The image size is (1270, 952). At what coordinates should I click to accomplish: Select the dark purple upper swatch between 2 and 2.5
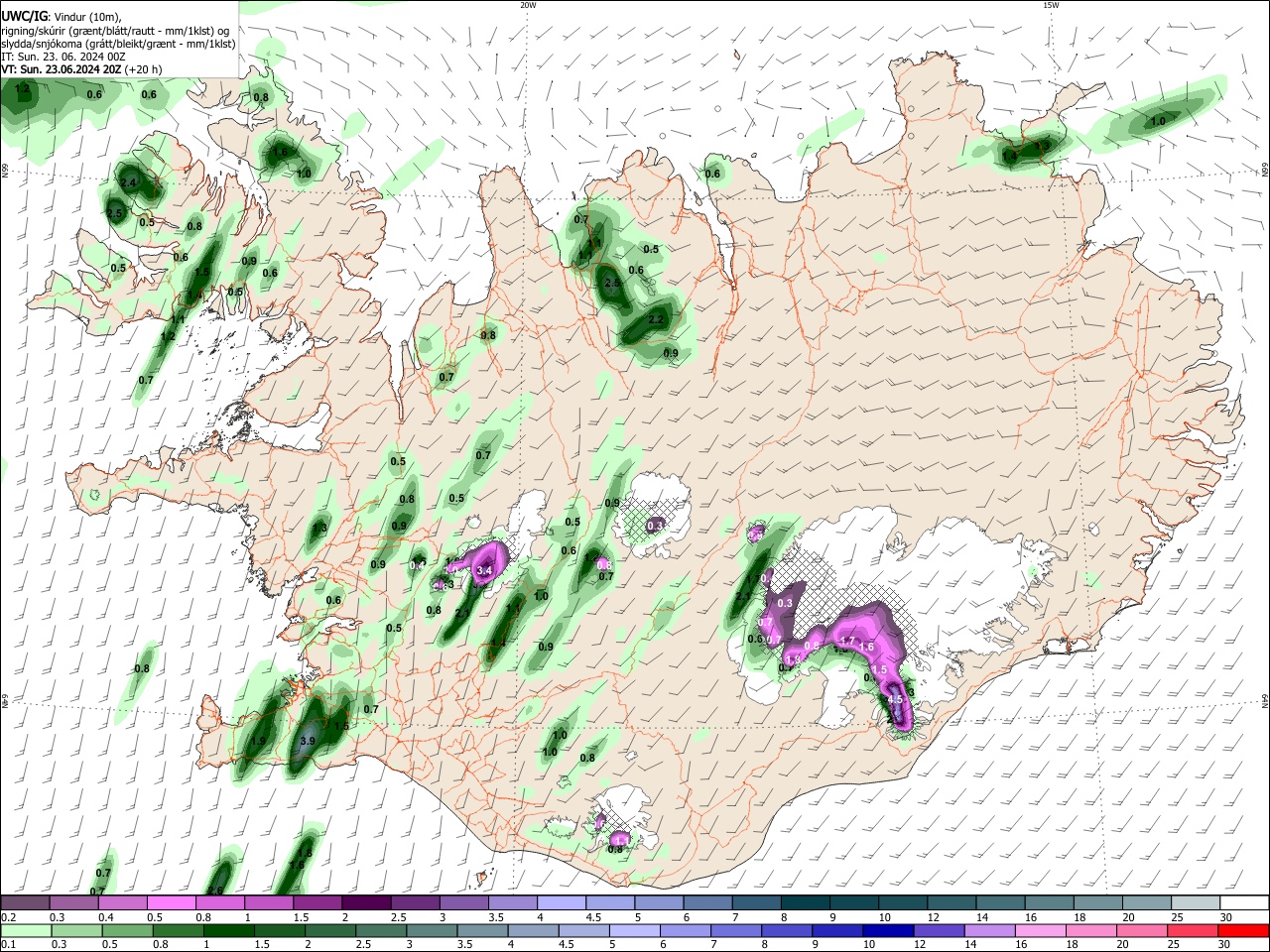click(366, 902)
